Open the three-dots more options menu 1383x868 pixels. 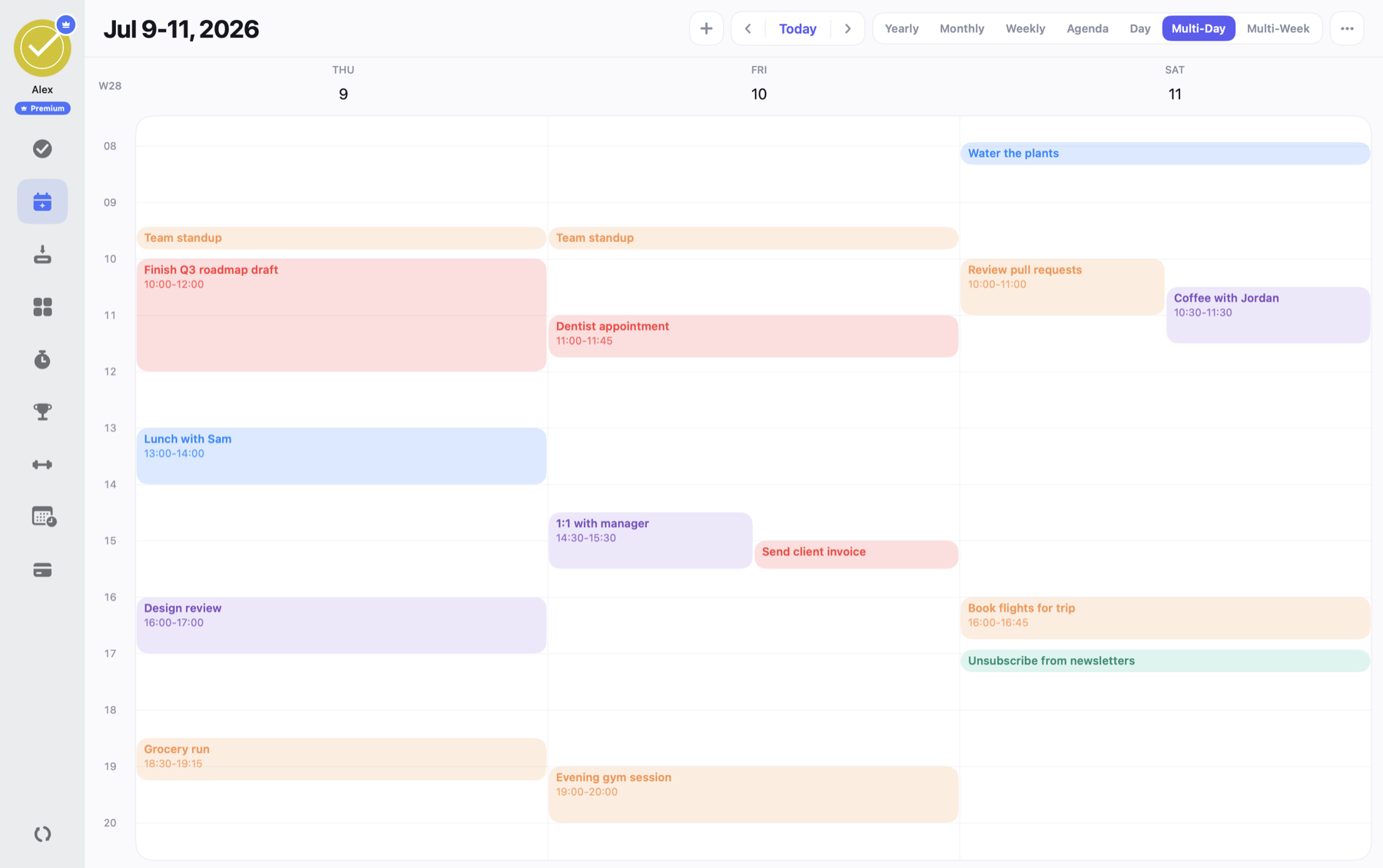[1347, 28]
